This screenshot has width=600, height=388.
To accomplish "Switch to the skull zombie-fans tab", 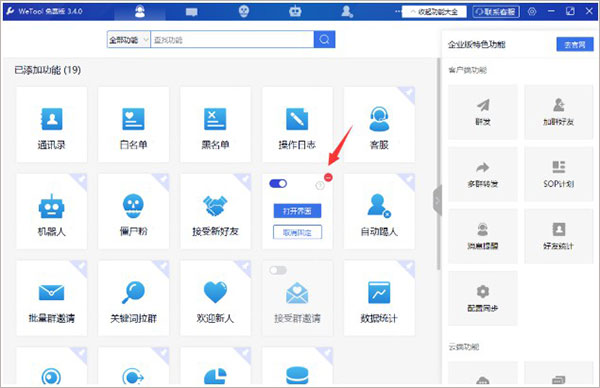I will point(244,12).
